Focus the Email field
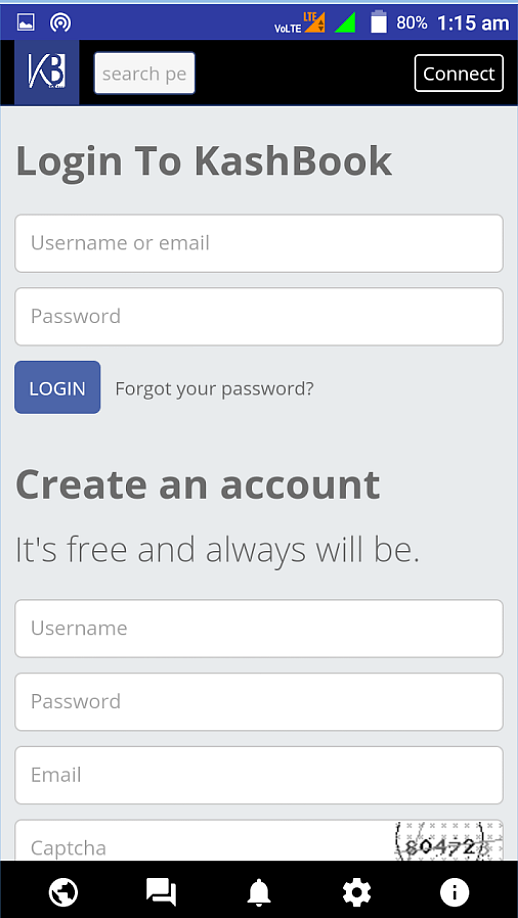 (259, 775)
